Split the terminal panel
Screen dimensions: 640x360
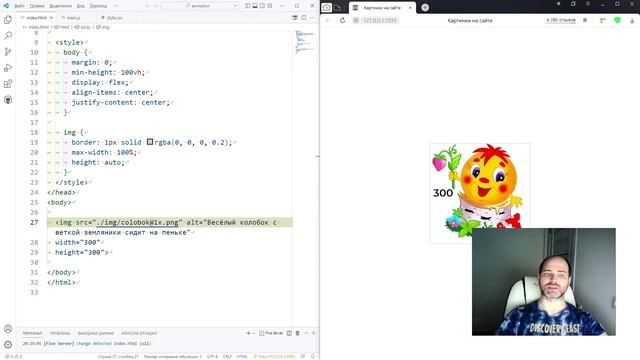[289, 333]
